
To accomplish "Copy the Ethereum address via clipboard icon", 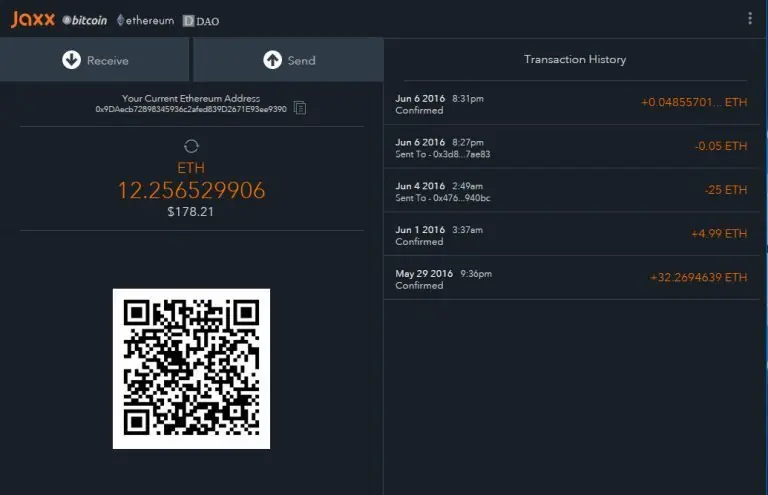I will tap(300, 108).
